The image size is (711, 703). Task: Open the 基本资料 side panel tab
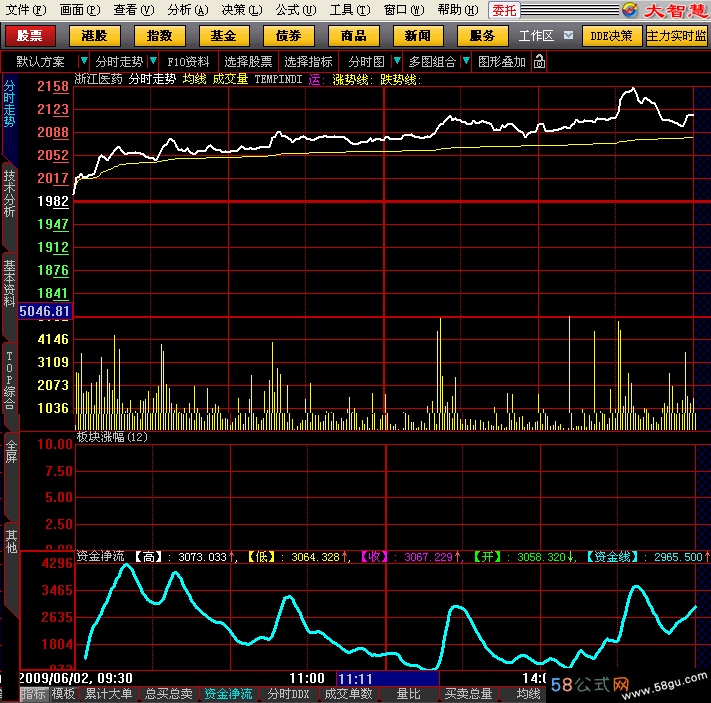coord(10,283)
